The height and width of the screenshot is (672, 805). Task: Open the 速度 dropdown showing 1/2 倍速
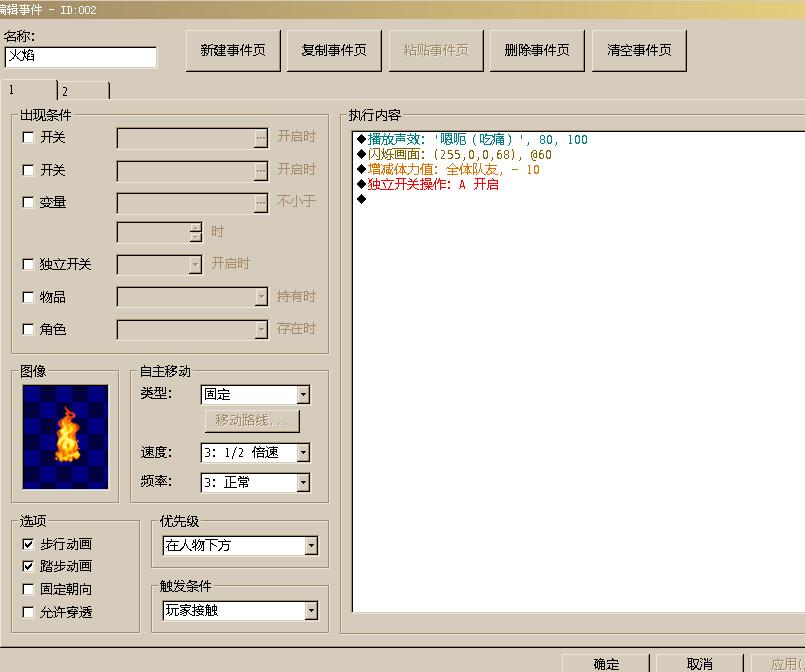tap(255, 453)
